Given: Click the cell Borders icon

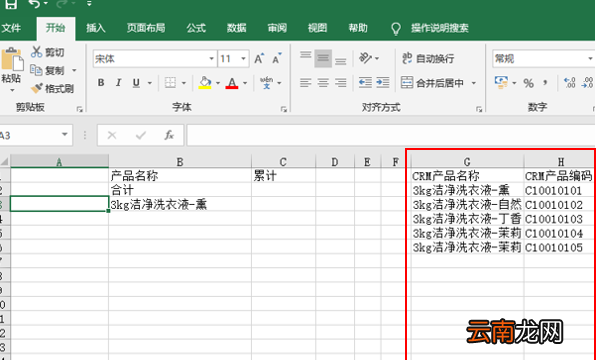Looking at the screenshot, I should coord(170,83).
